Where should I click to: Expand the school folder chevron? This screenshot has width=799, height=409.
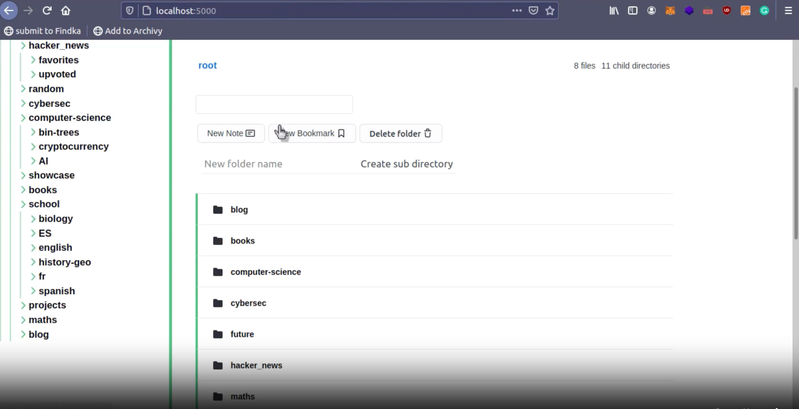[23, 204]
